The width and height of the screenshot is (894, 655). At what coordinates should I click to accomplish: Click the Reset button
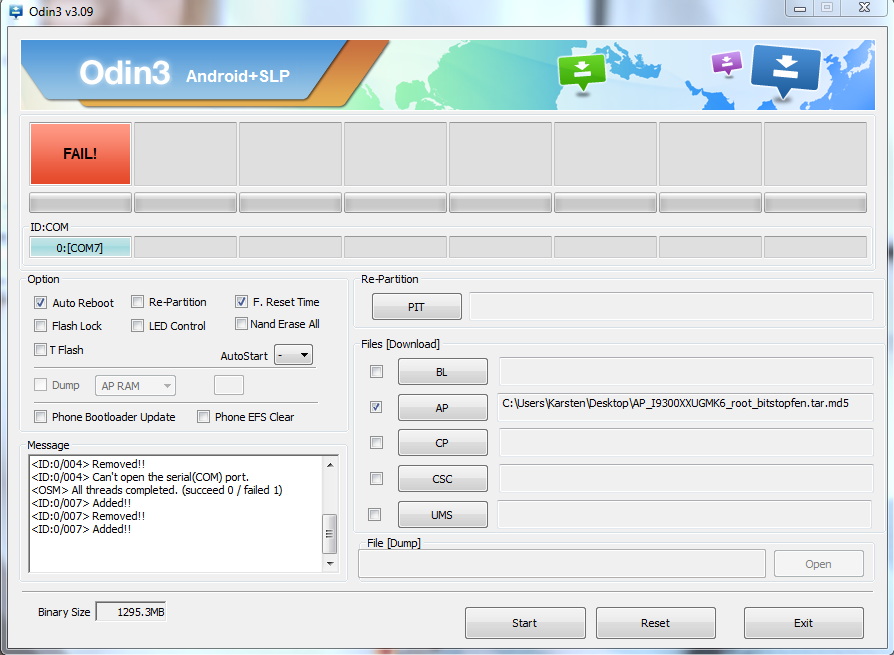pos(656,623)
